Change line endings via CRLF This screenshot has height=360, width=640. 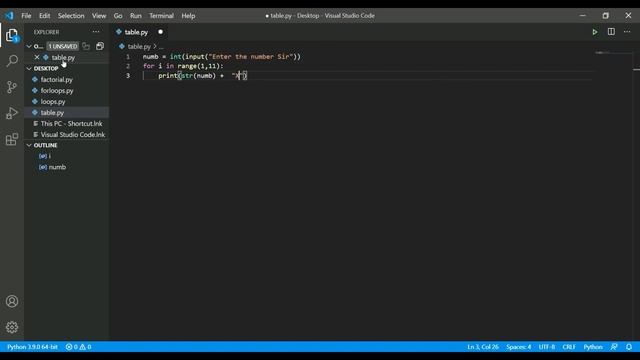(569, 347)
